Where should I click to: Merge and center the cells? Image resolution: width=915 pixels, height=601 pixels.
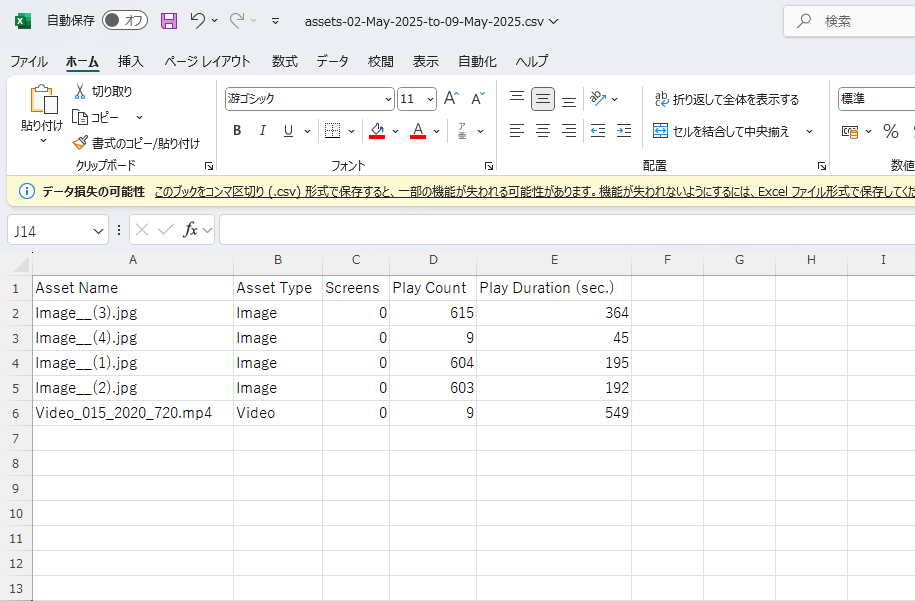point(721,131)
